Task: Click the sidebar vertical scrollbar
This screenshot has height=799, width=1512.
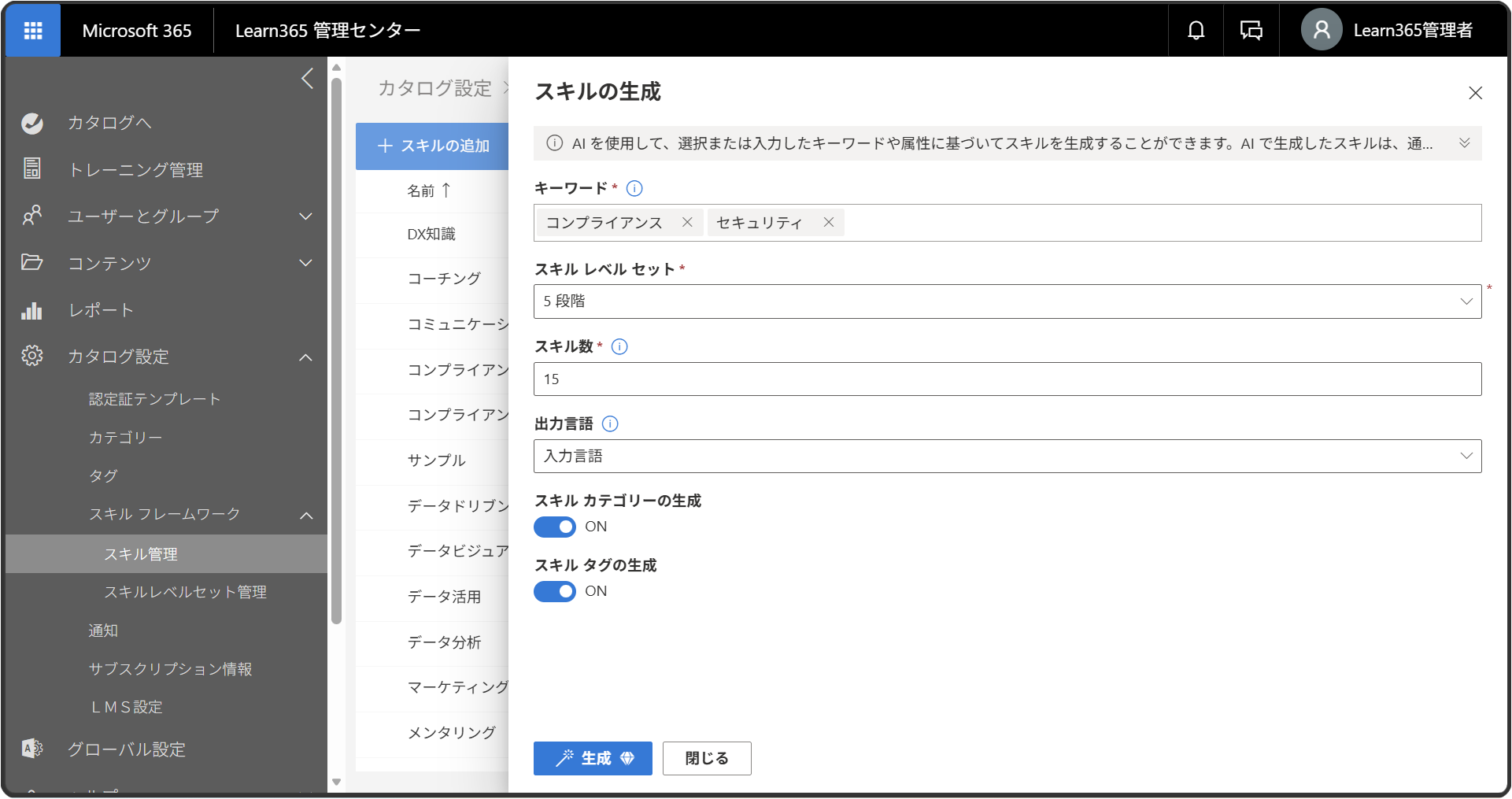Action: click(336, 350)
